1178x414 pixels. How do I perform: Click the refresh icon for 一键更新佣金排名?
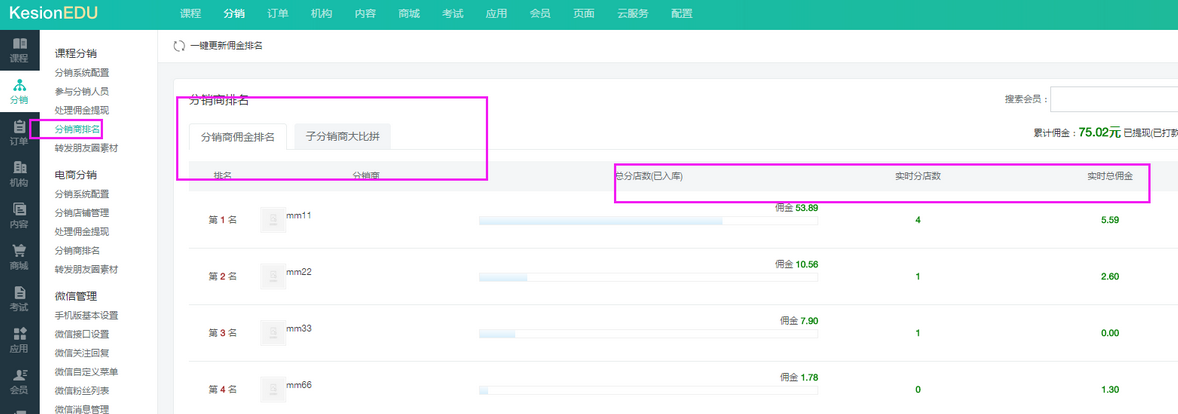(179, 46)
